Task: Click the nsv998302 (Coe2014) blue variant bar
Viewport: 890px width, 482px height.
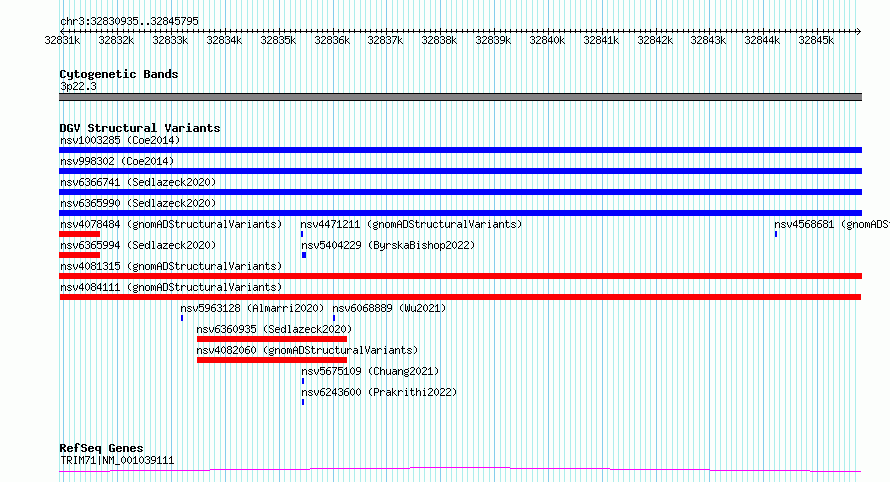Action: coord(460,171)
